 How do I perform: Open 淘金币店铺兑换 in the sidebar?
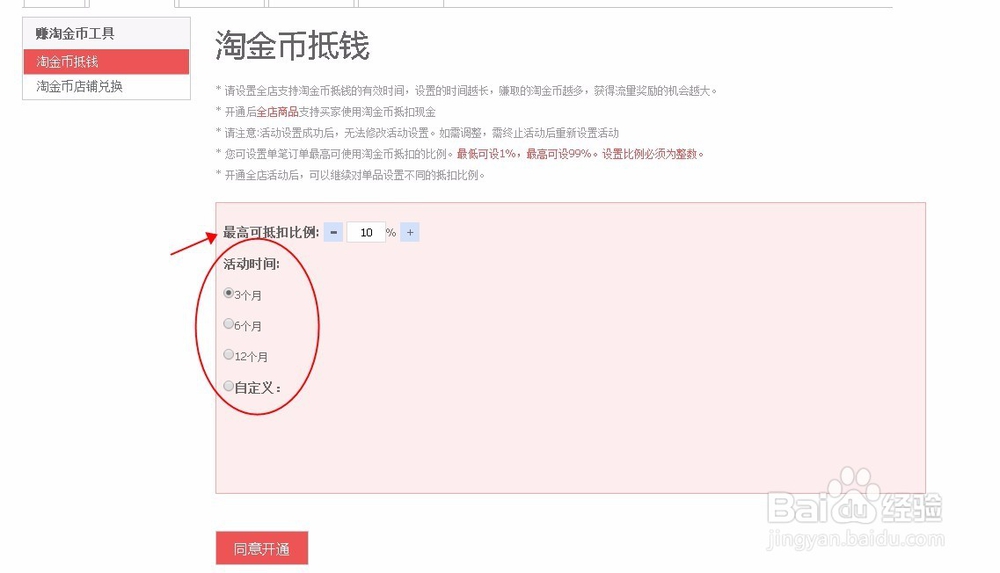pyautogui.click(x=107, y=86)
